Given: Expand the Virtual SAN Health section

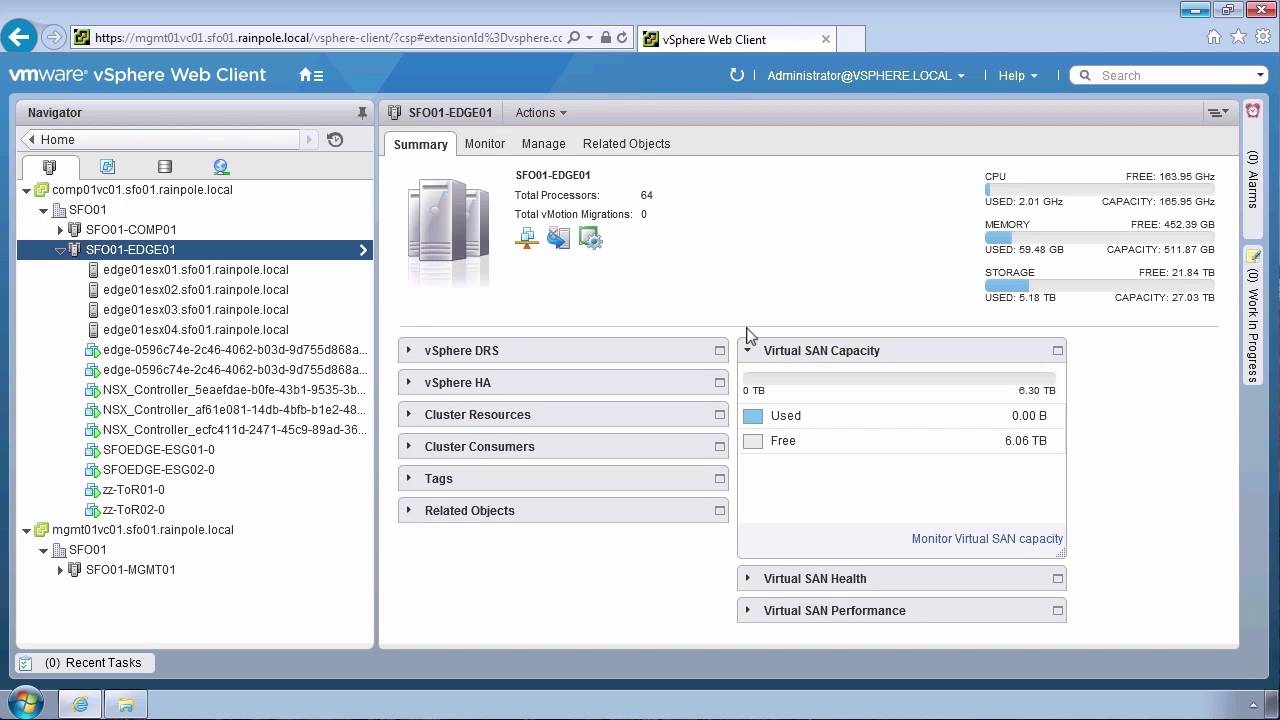Looking at the screenshot, I should [x=747, y=578].
